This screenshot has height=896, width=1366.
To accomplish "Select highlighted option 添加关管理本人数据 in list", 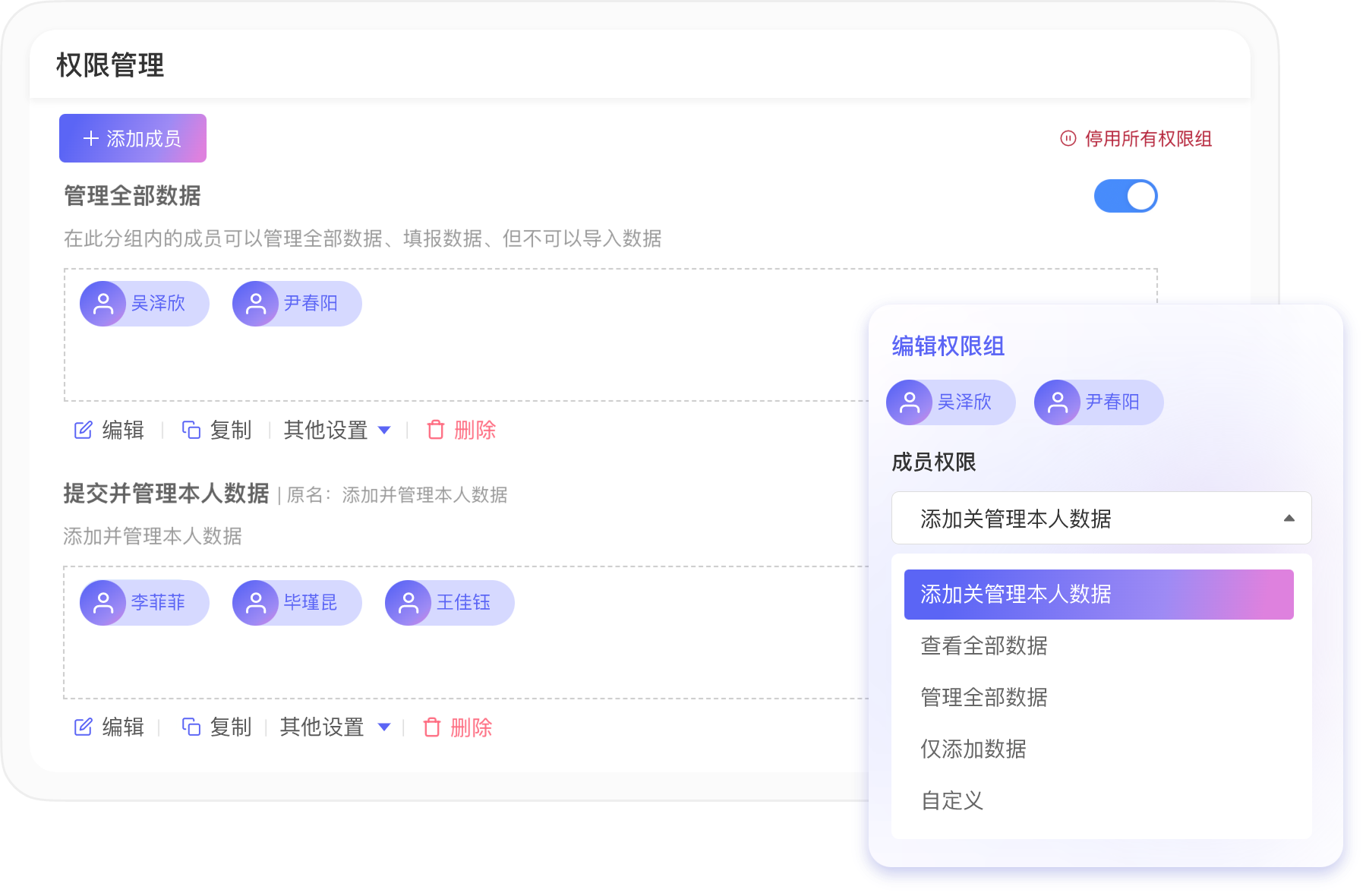I will (1098, 595).
